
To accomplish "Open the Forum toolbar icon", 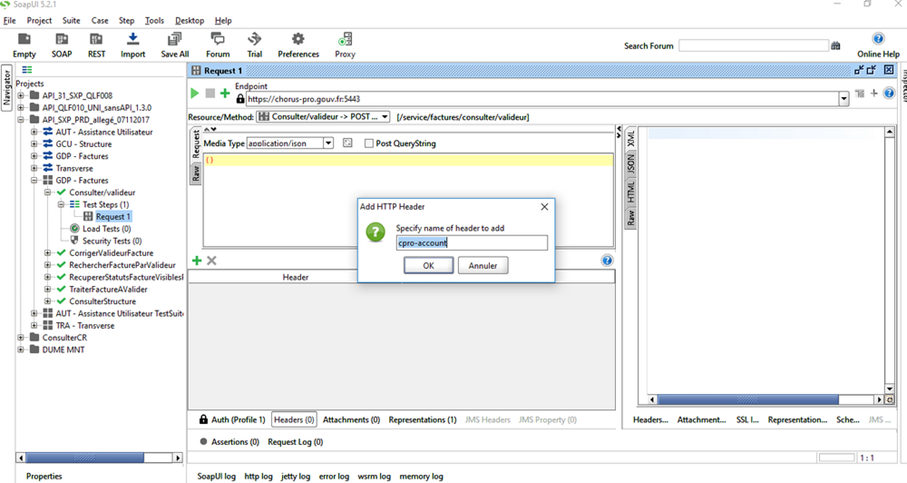I will (217, 45).
